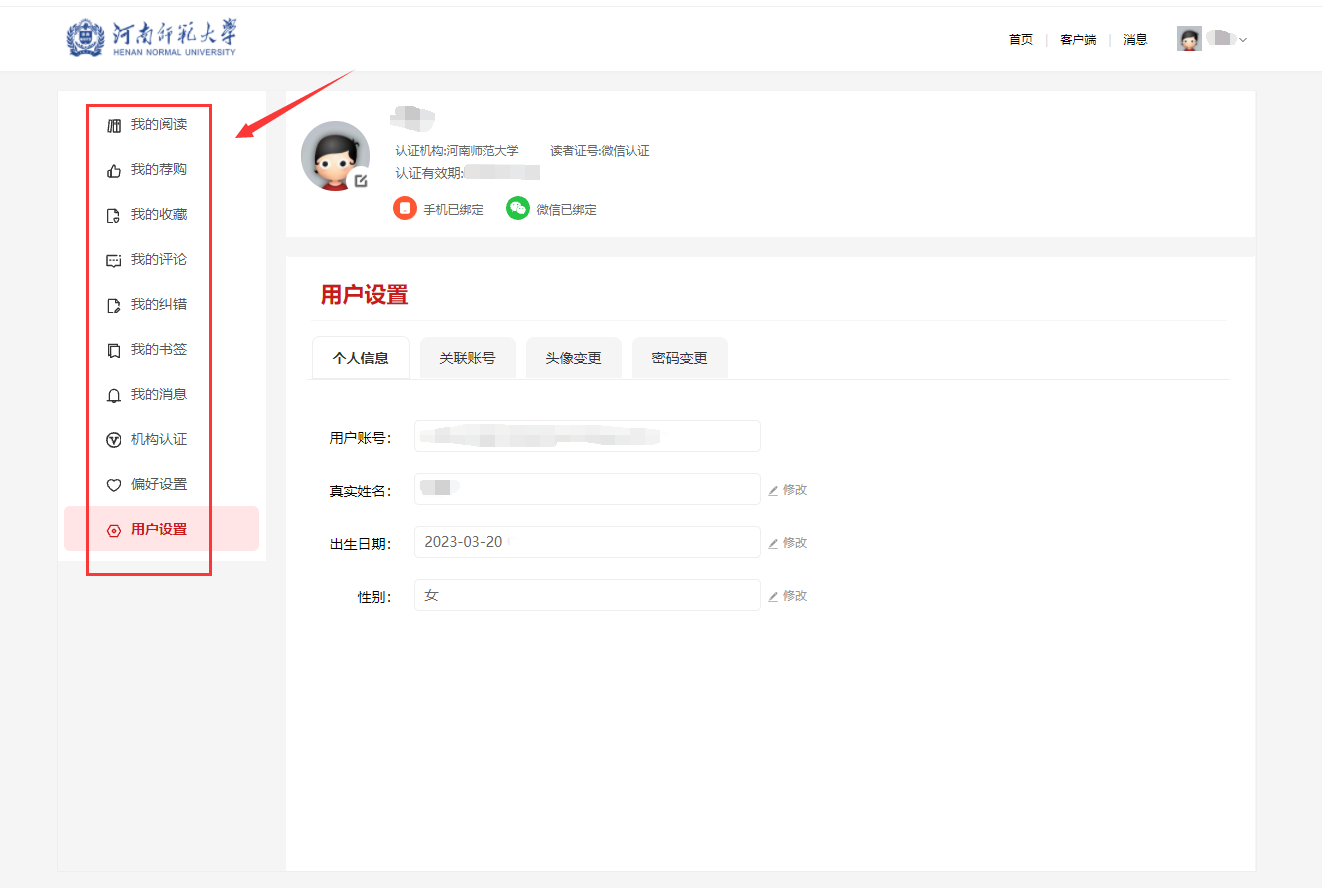
Task: Open the 机构认证 certification icon
Action: coord(114,440)
